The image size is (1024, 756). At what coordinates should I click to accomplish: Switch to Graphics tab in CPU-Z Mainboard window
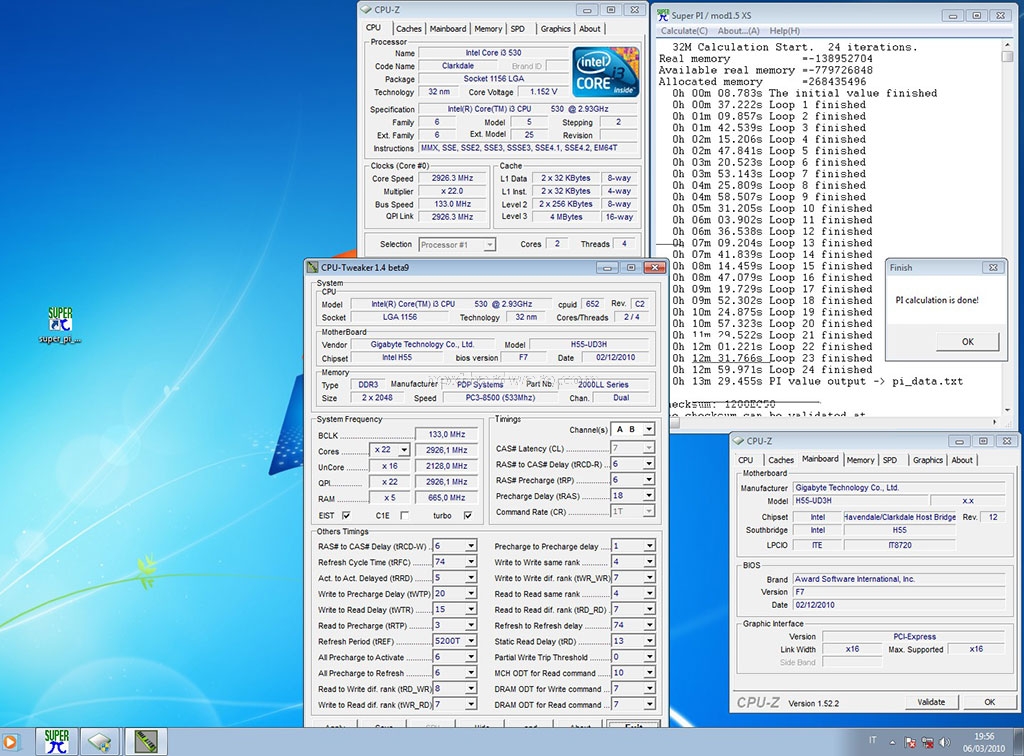[927, 460]
